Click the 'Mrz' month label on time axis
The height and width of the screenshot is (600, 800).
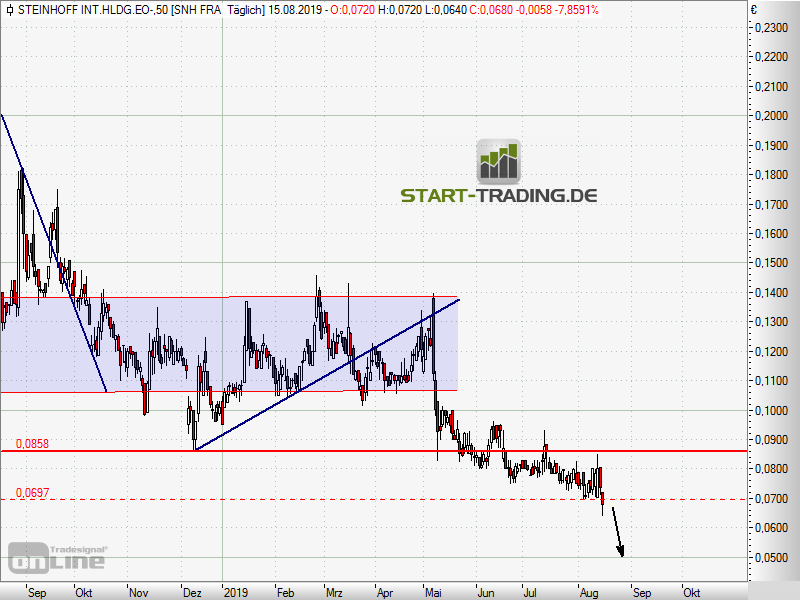point(334,593)
